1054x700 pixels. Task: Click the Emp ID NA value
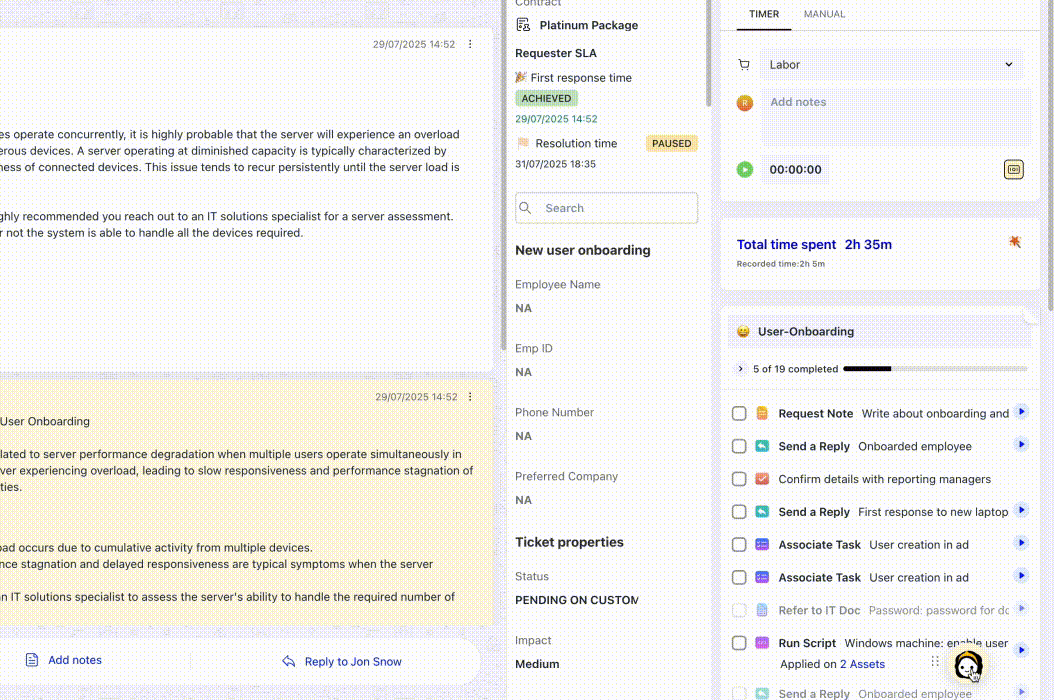523,372
